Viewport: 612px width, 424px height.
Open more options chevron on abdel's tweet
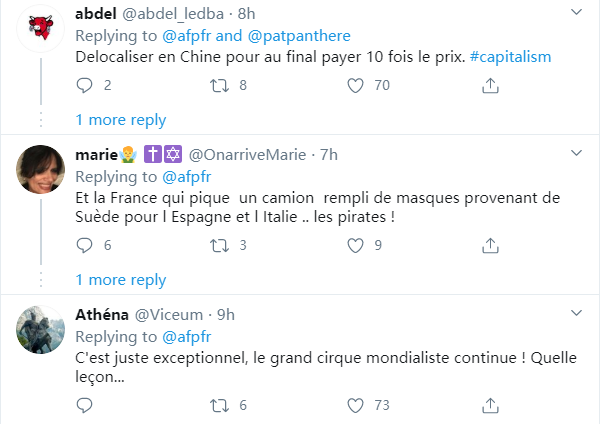click(x=577, y=13)
